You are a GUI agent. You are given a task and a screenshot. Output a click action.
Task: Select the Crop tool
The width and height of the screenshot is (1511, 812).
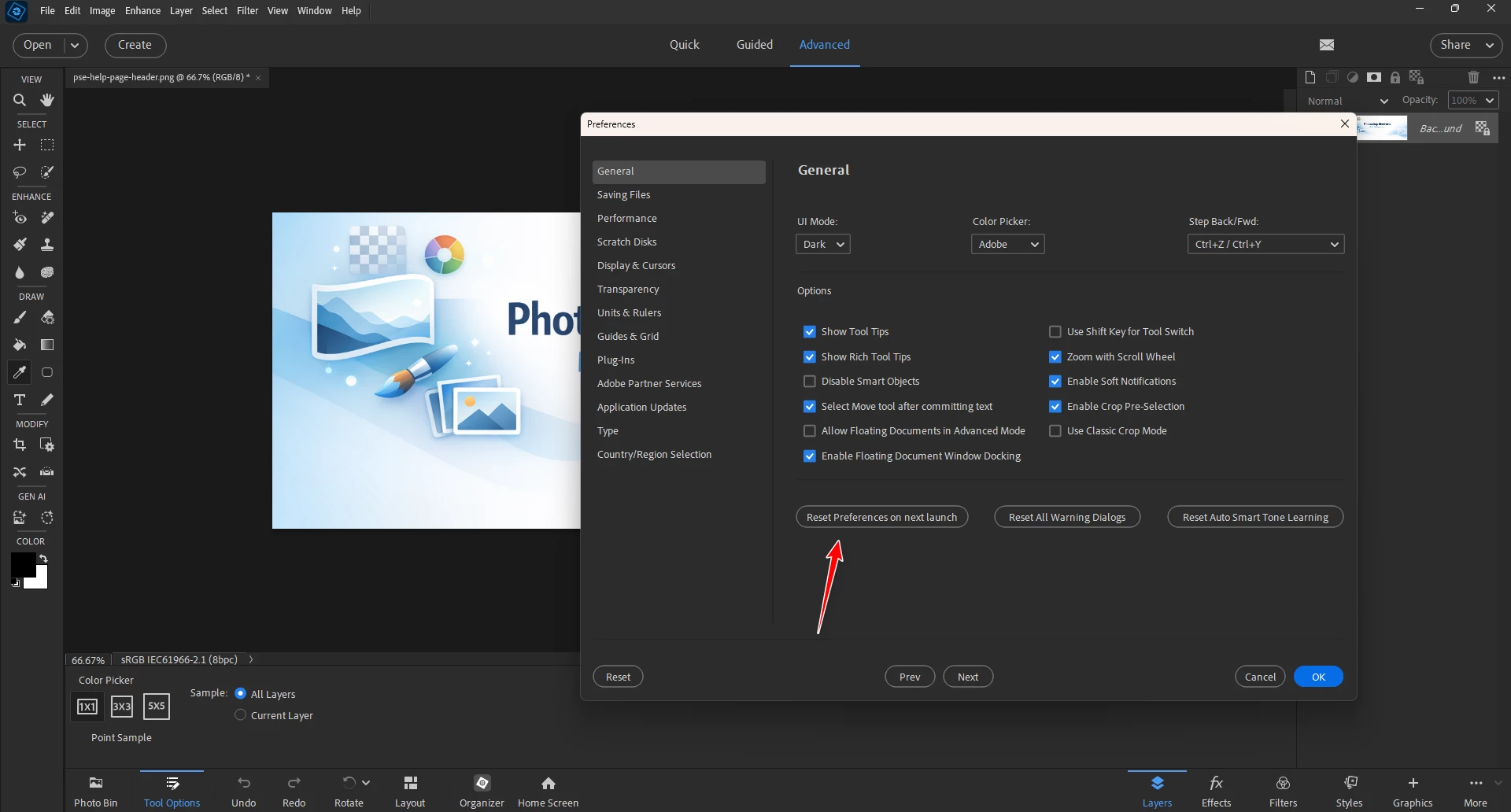coord(20,445)
